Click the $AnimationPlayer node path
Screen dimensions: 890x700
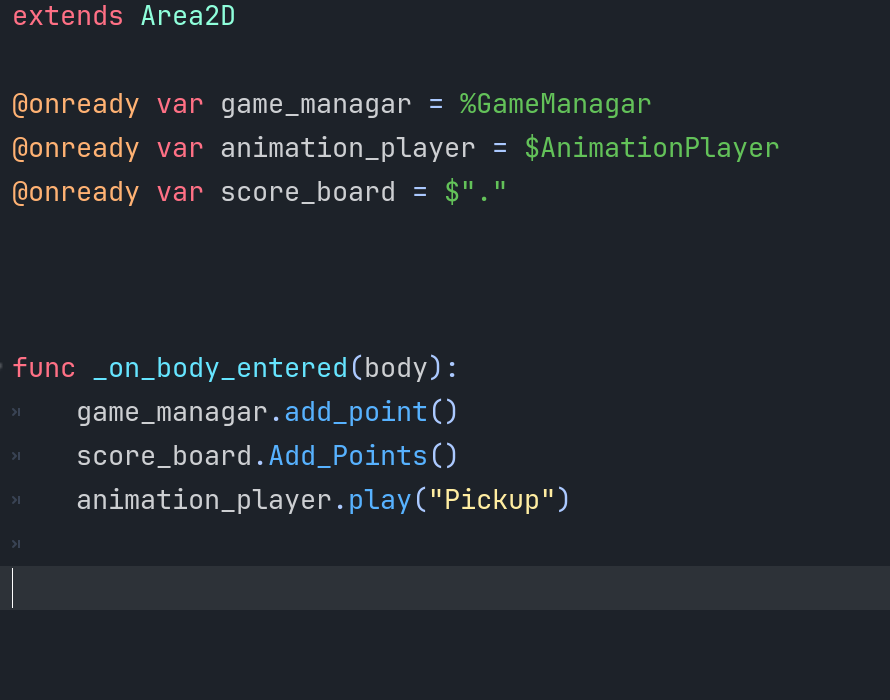coord(651,148)
